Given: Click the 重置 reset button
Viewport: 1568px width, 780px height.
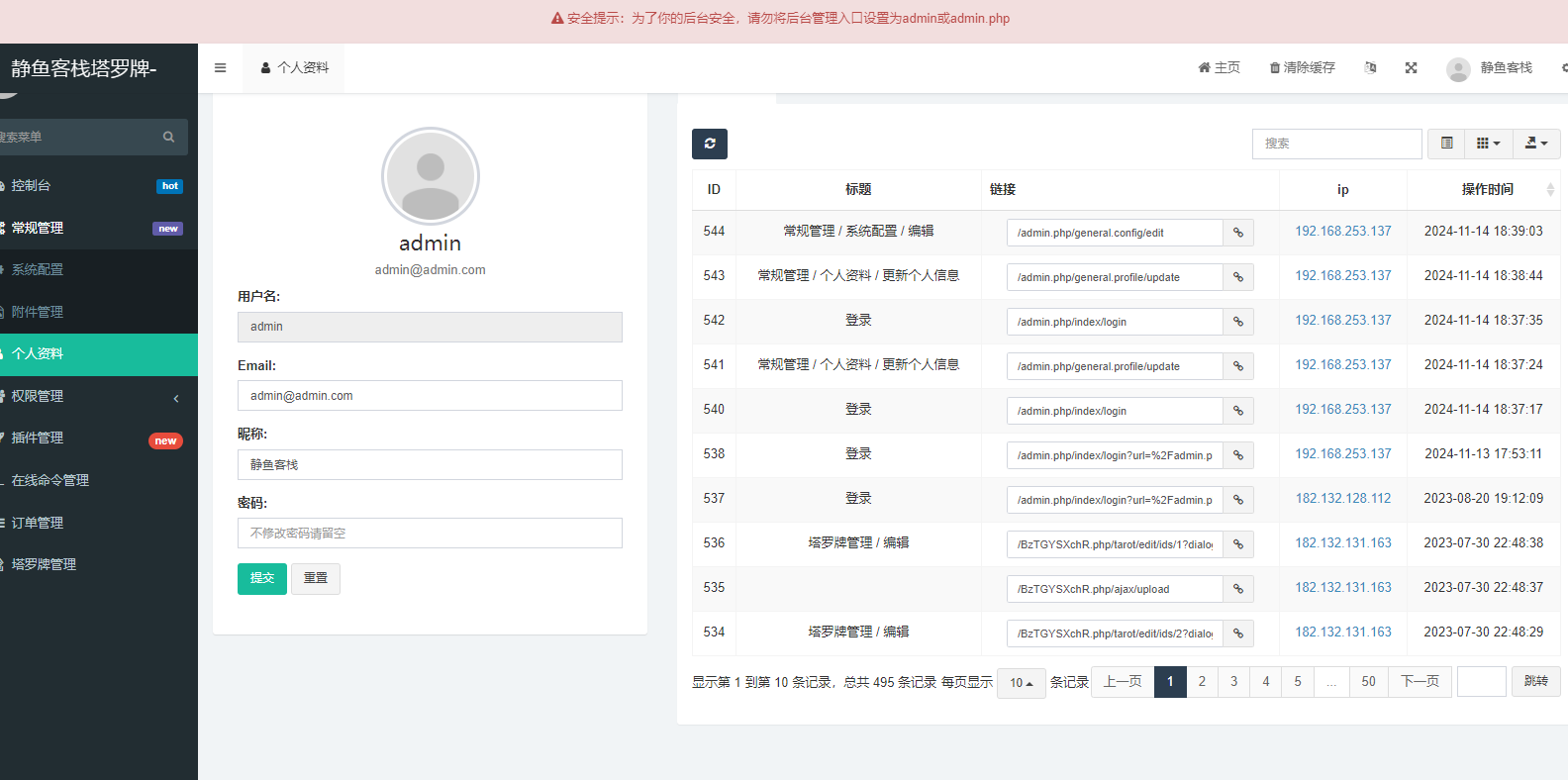Looking at the screenshot, I should 315,578.
